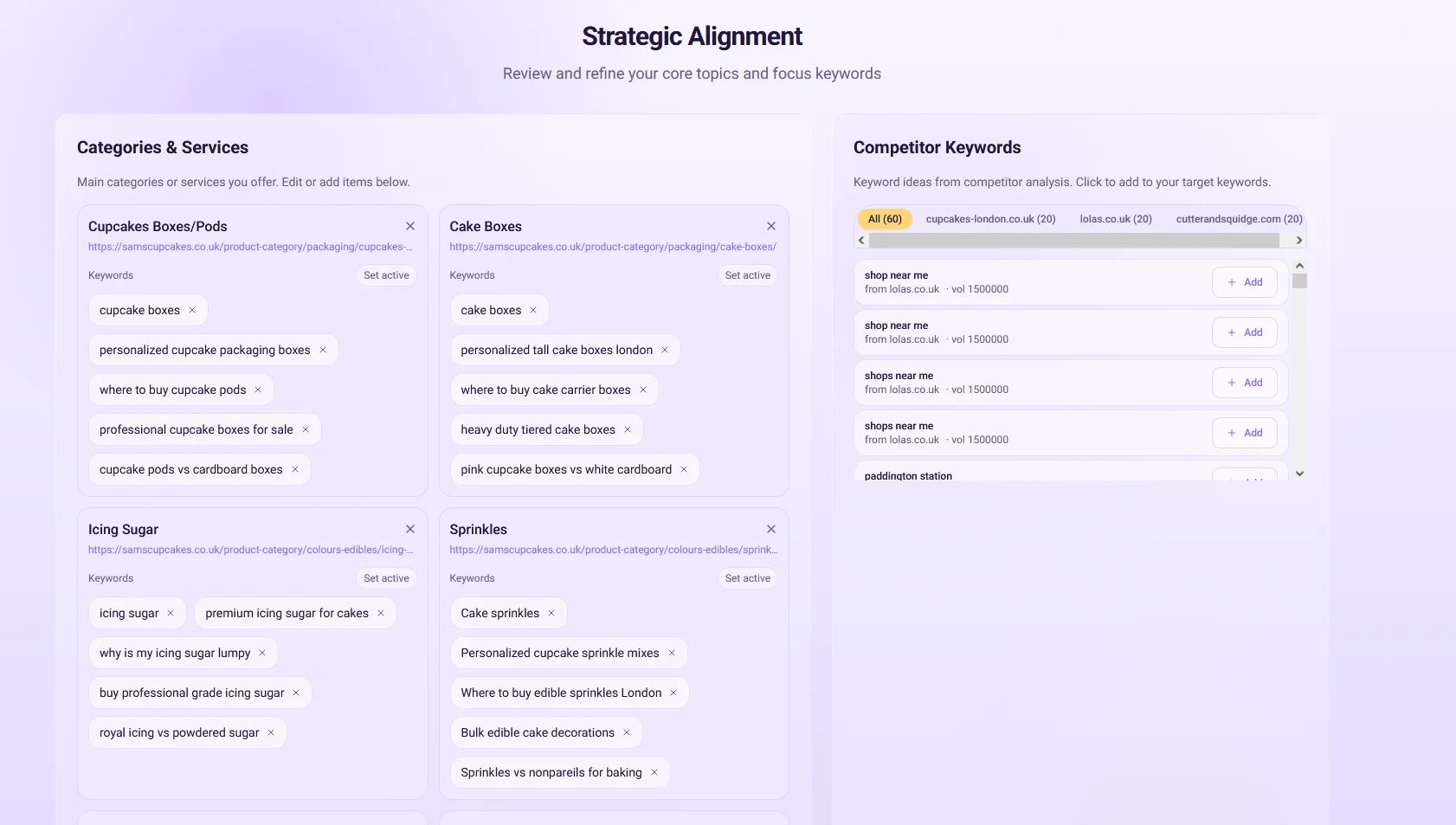Toggle Set active on Icing Sugar keywords
The image size is (1456, 825).
click(386, 577)
